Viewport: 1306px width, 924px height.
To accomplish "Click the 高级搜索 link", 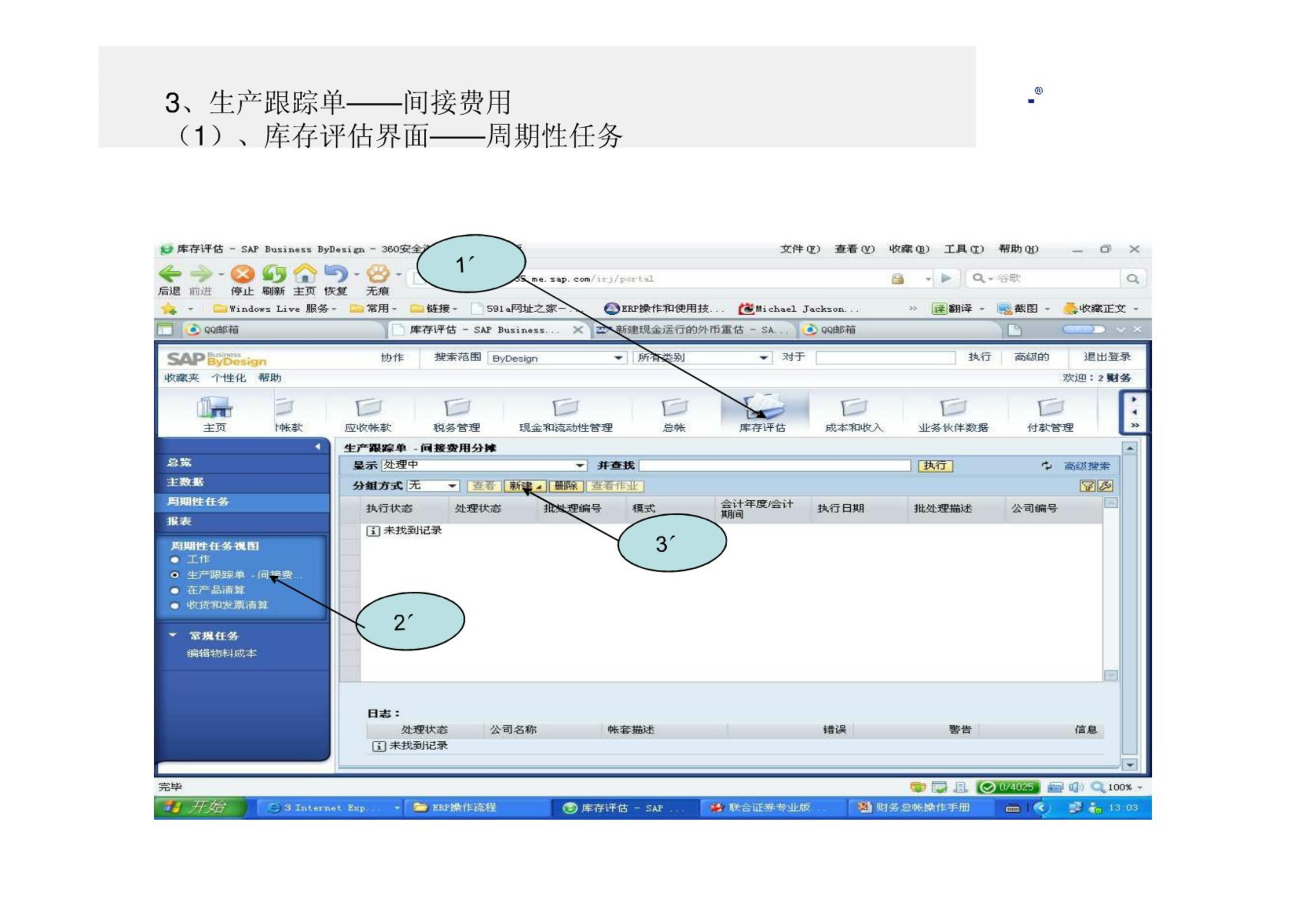I will point(1087,466).
